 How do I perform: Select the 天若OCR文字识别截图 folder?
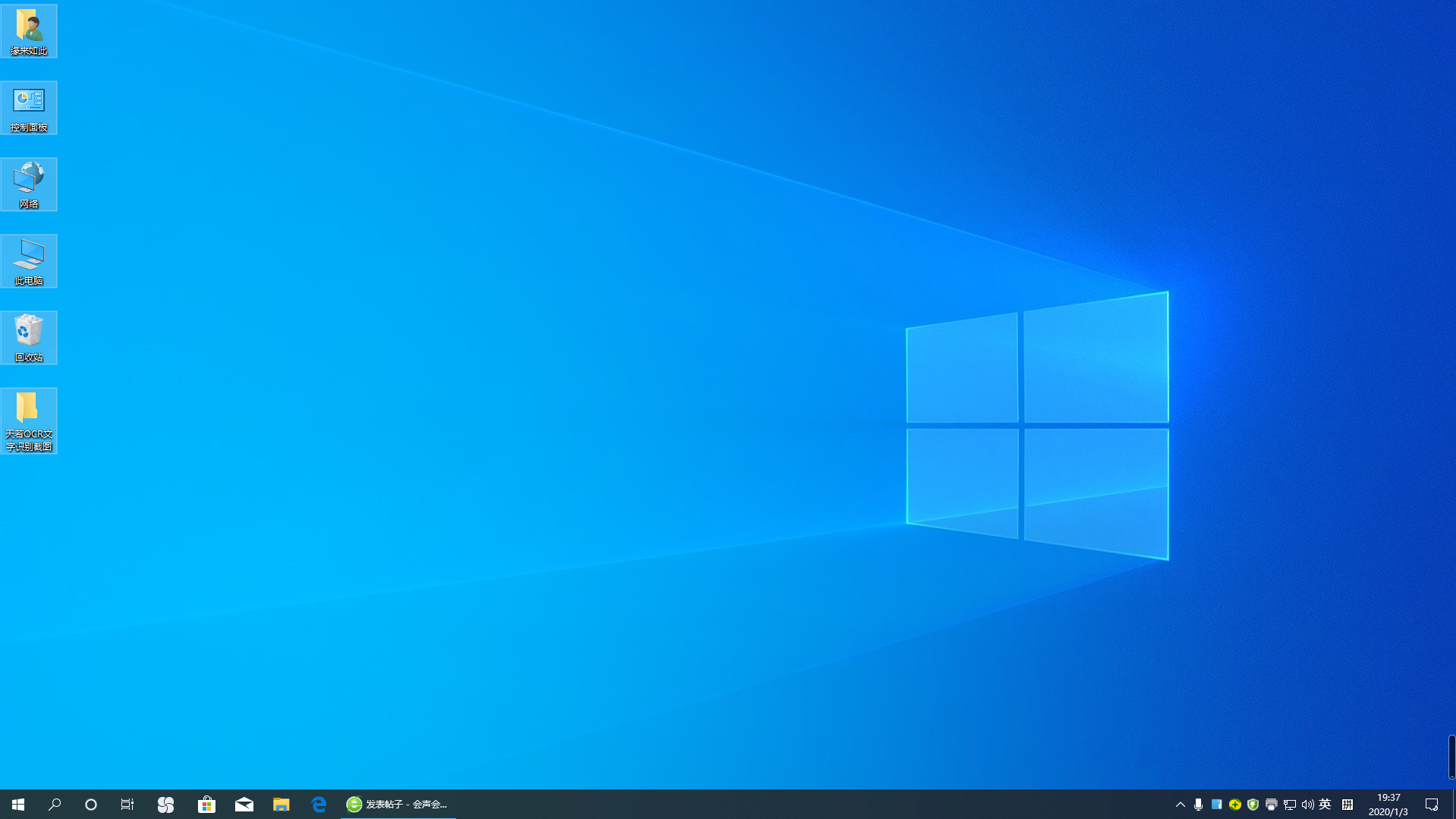click(x=29, y=421)
